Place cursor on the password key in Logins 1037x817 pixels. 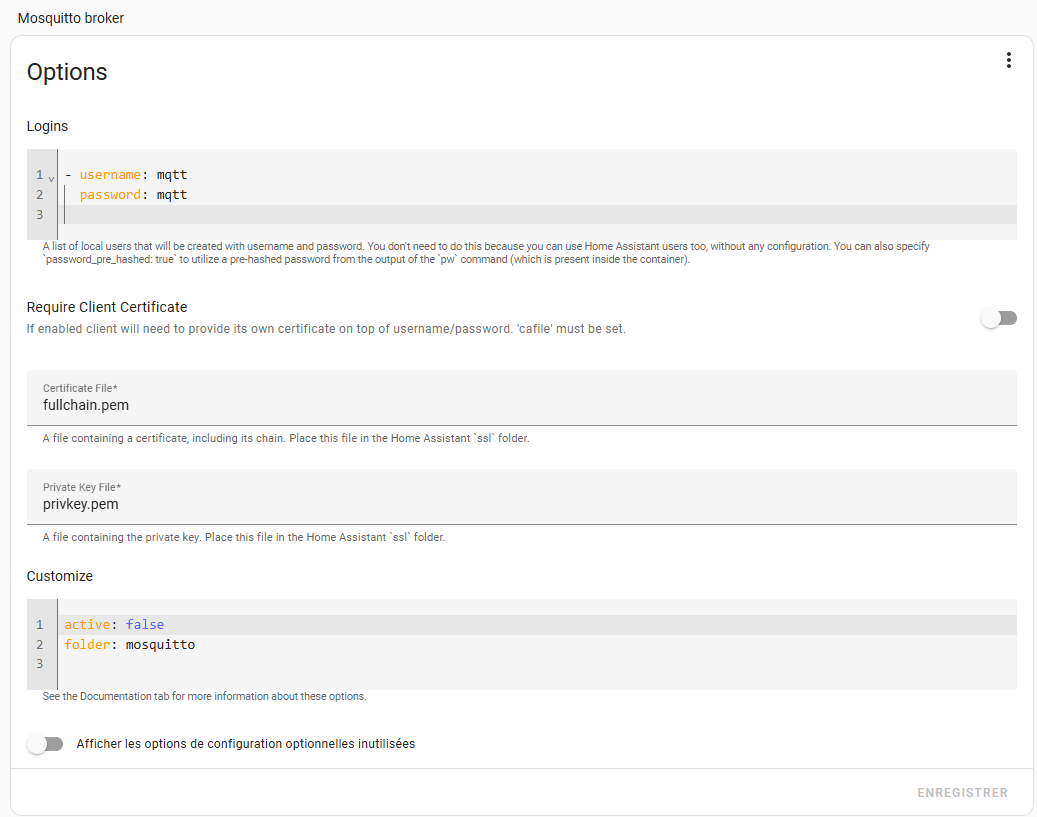pyautogui.click(x=110, y=195)
